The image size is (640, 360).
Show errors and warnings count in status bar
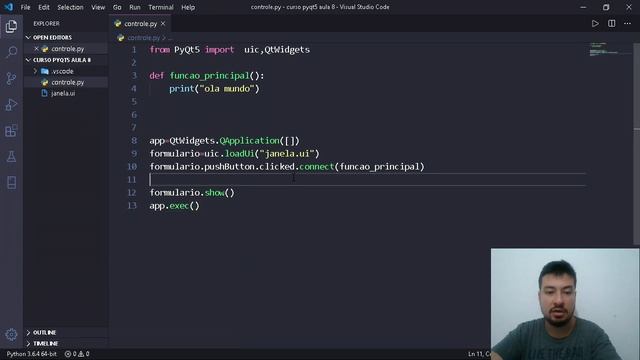click(x=77, y=354)
